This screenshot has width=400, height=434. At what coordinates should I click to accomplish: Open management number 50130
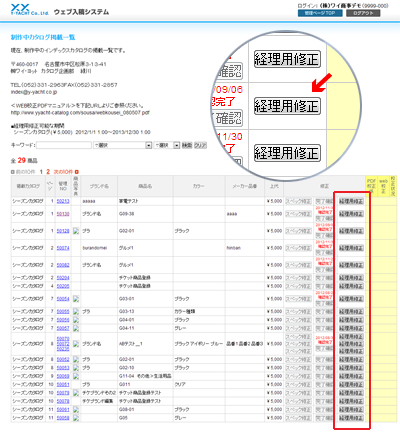[x=63, y=214]
